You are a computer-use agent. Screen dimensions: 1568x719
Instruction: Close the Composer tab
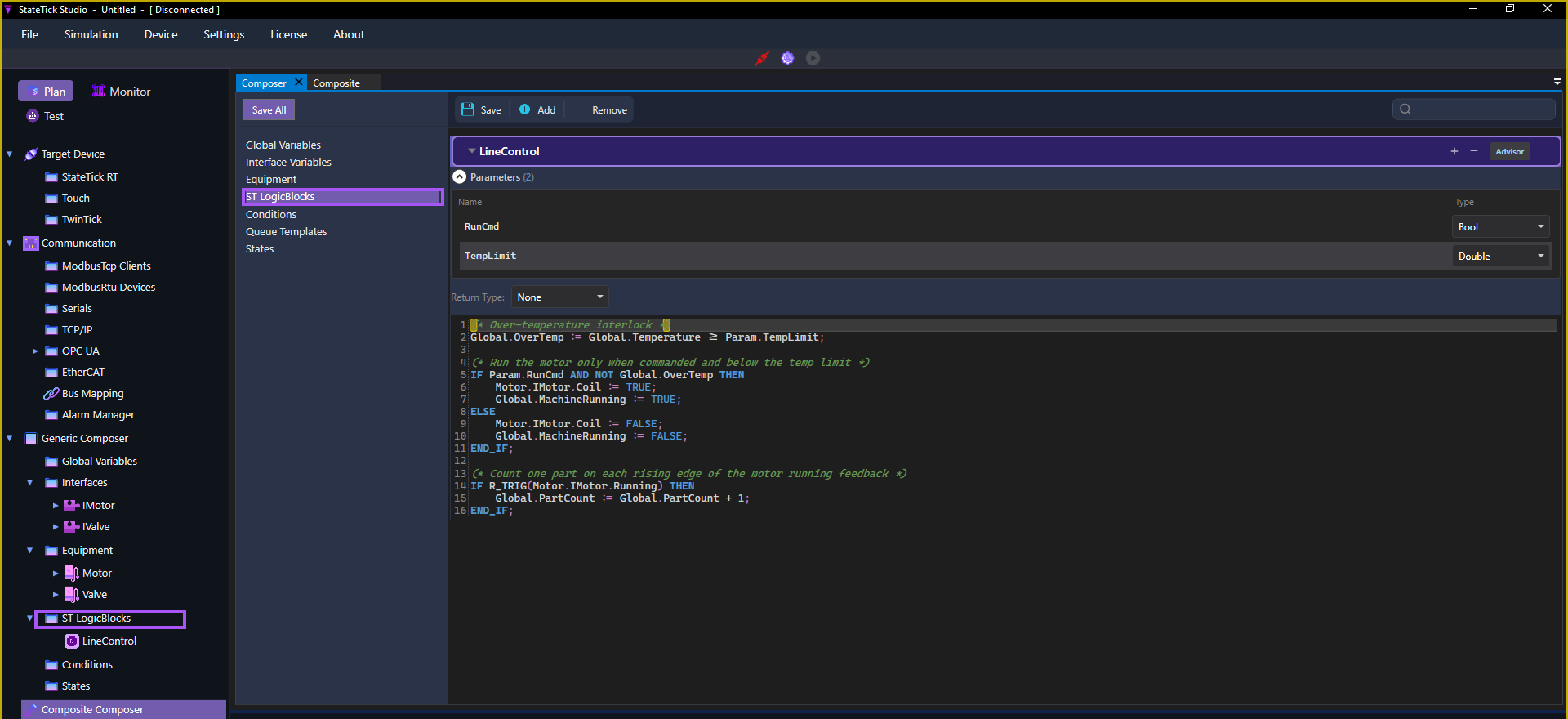coord(299,82)
